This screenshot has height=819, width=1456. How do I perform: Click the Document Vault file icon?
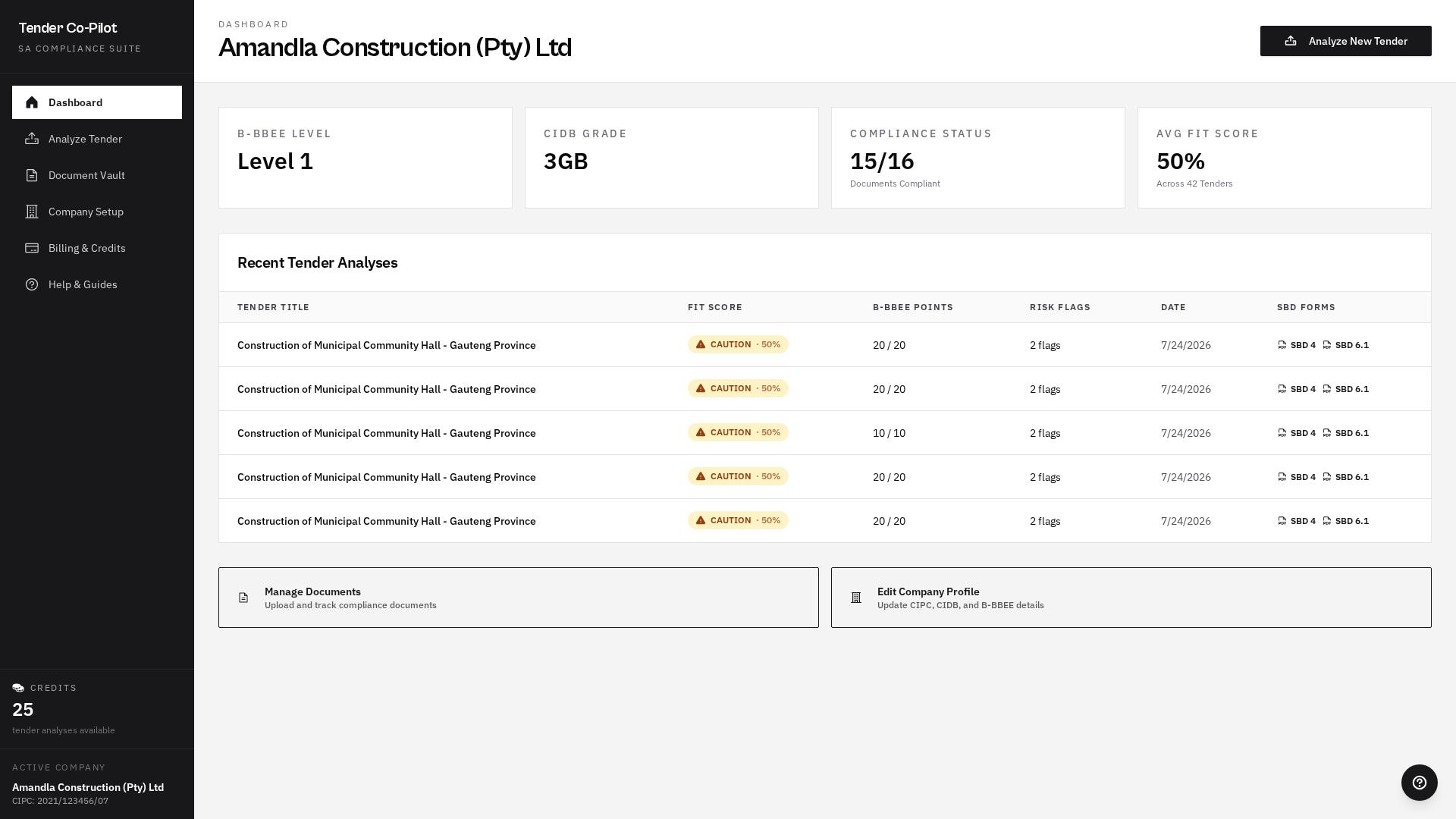coord(32,175)
